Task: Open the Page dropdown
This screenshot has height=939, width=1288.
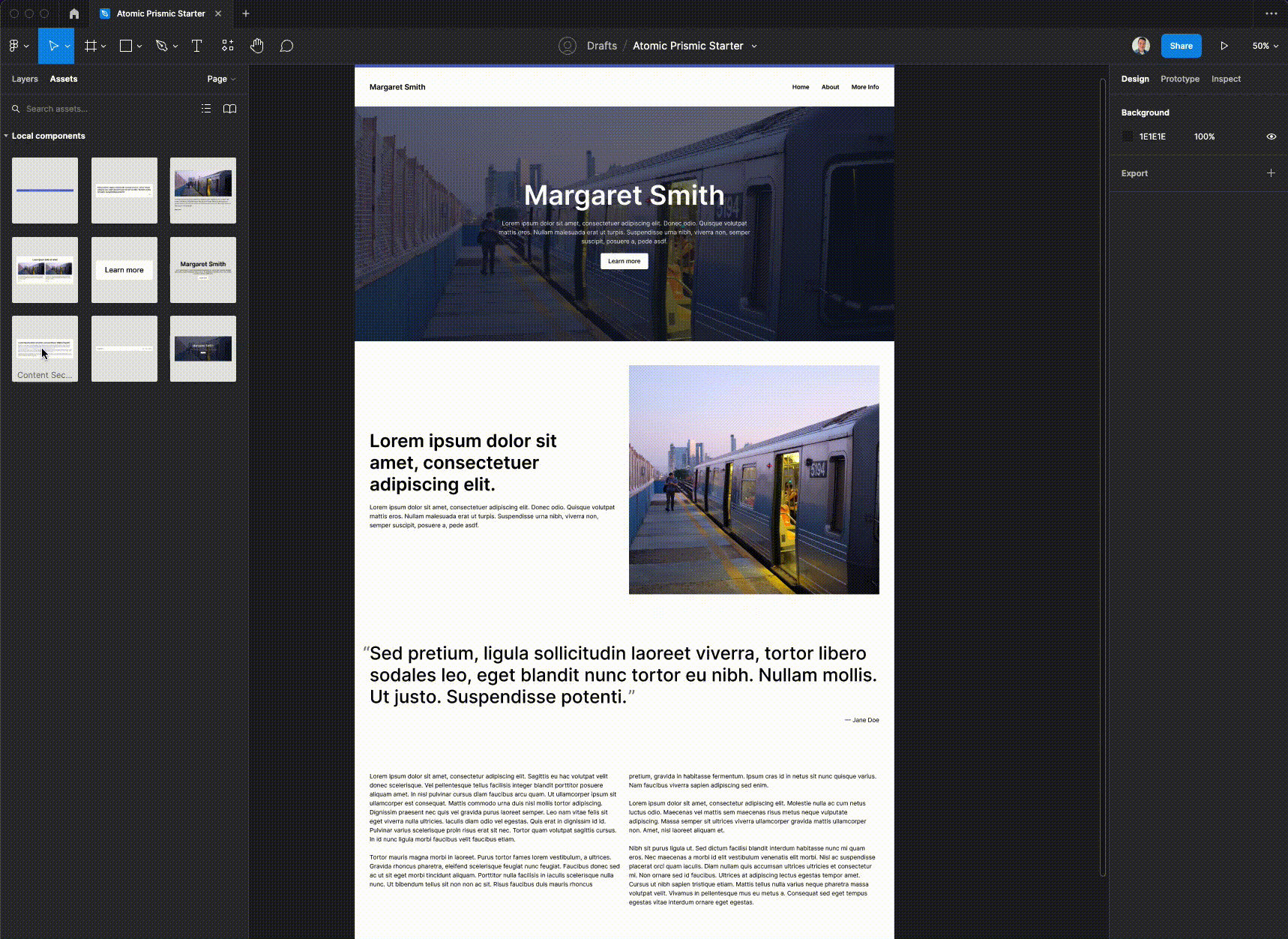Action: point(222,78)
